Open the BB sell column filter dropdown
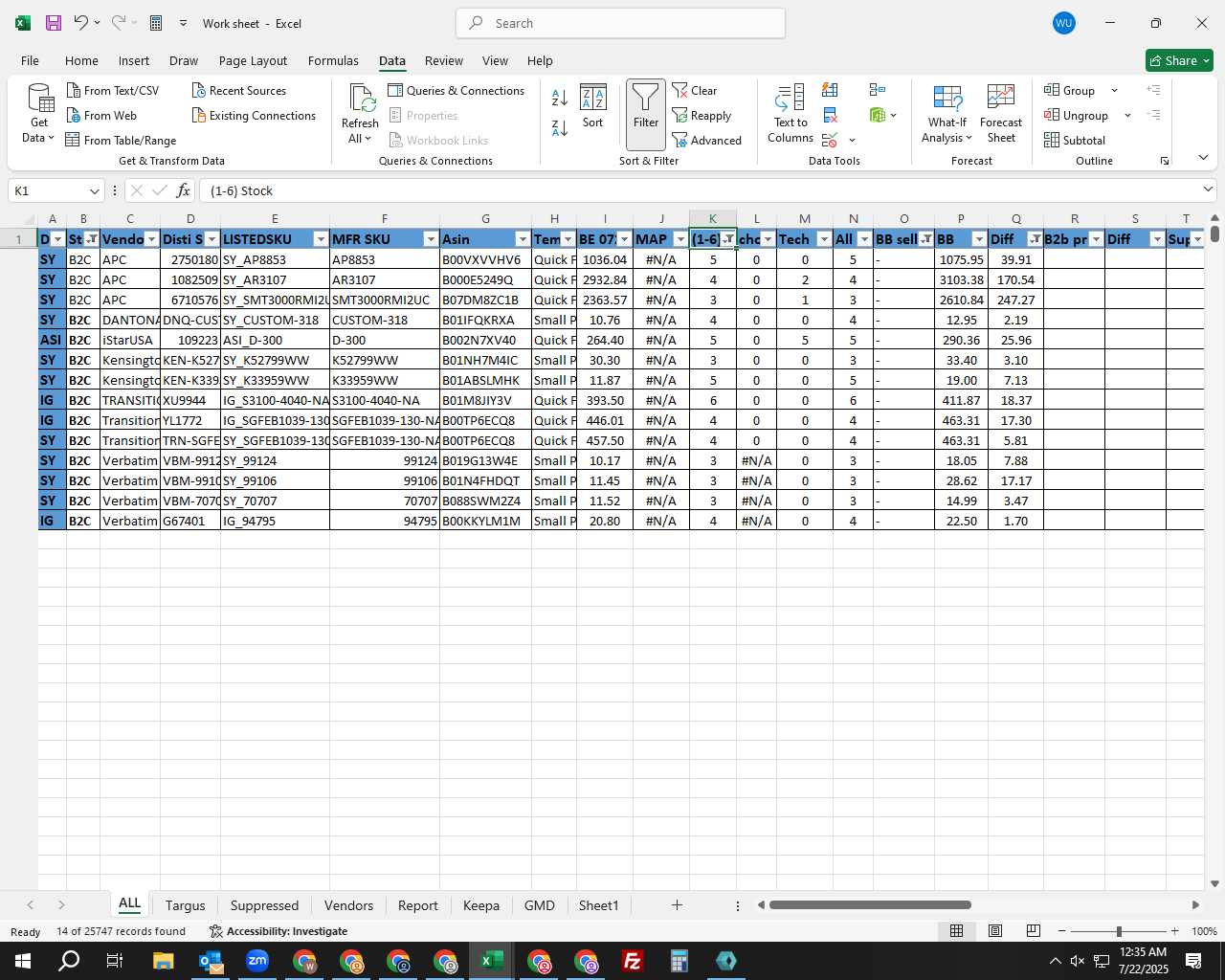The height and width of the screenshot is (980, 1225). [925, 239]
